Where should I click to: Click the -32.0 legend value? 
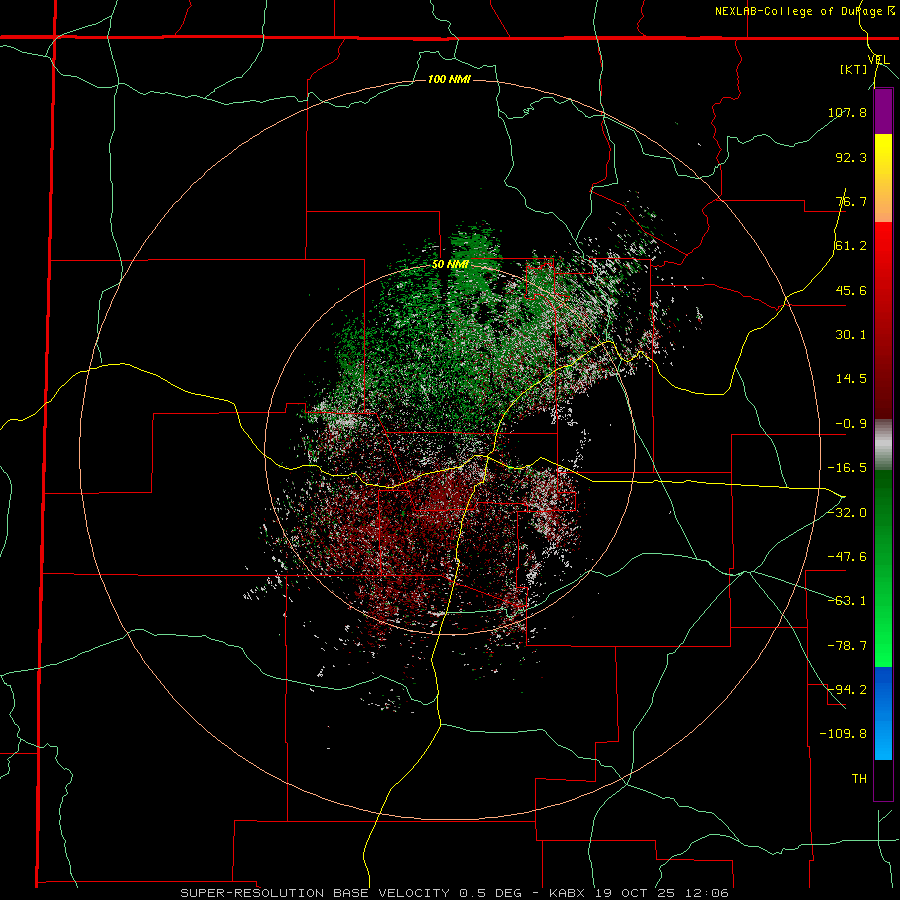847,513
